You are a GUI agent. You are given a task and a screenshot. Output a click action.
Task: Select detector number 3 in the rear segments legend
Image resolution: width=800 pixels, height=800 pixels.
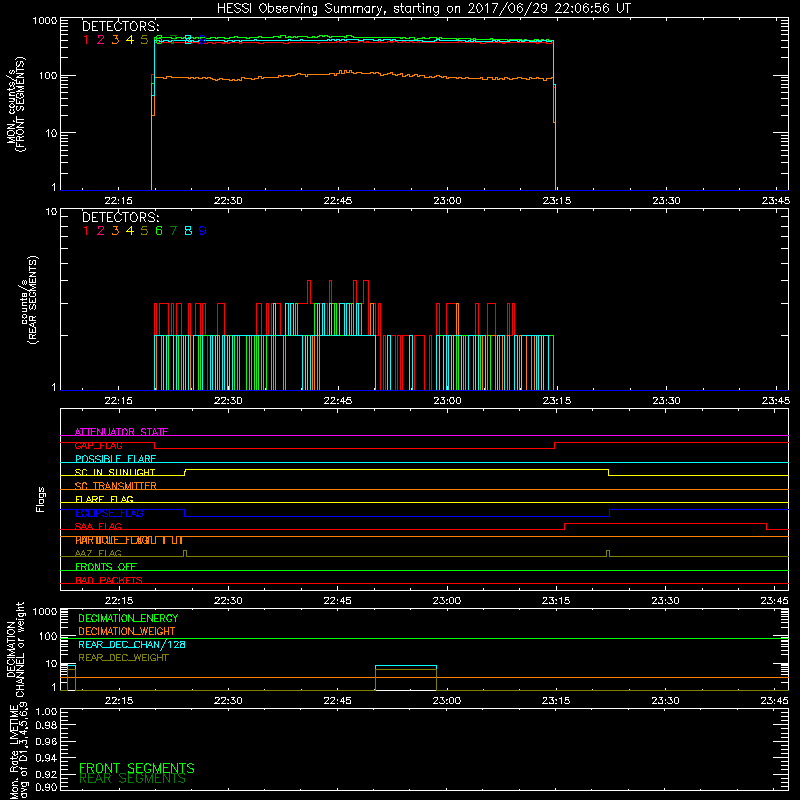tap(115, 231)
